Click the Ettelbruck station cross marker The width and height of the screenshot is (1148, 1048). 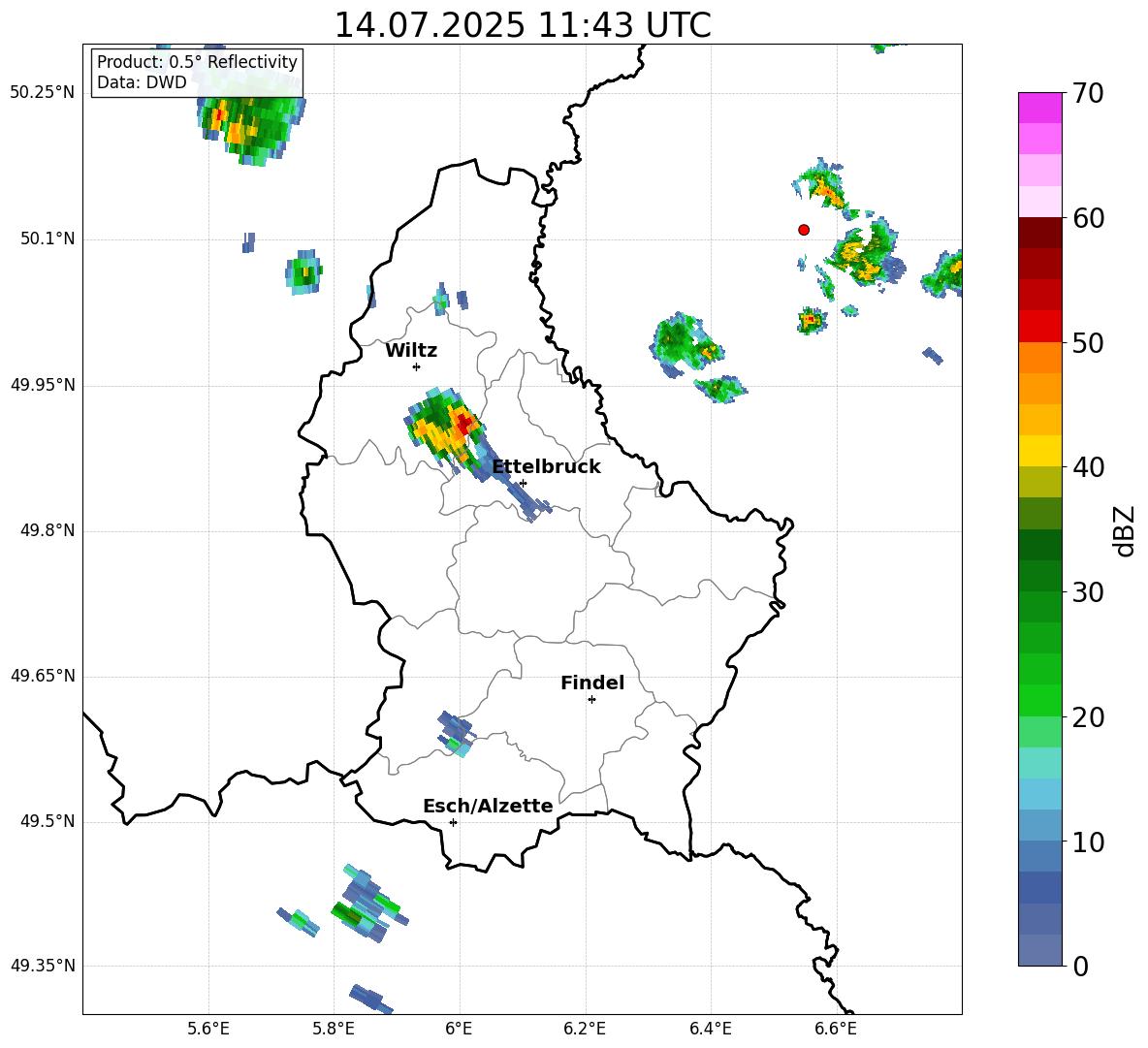coord(523,483)
